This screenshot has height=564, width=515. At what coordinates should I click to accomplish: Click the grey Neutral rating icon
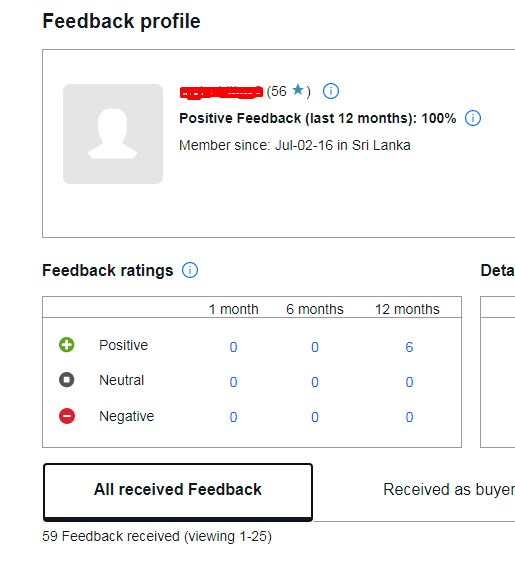pyautogui.click(x=67, y=379)
